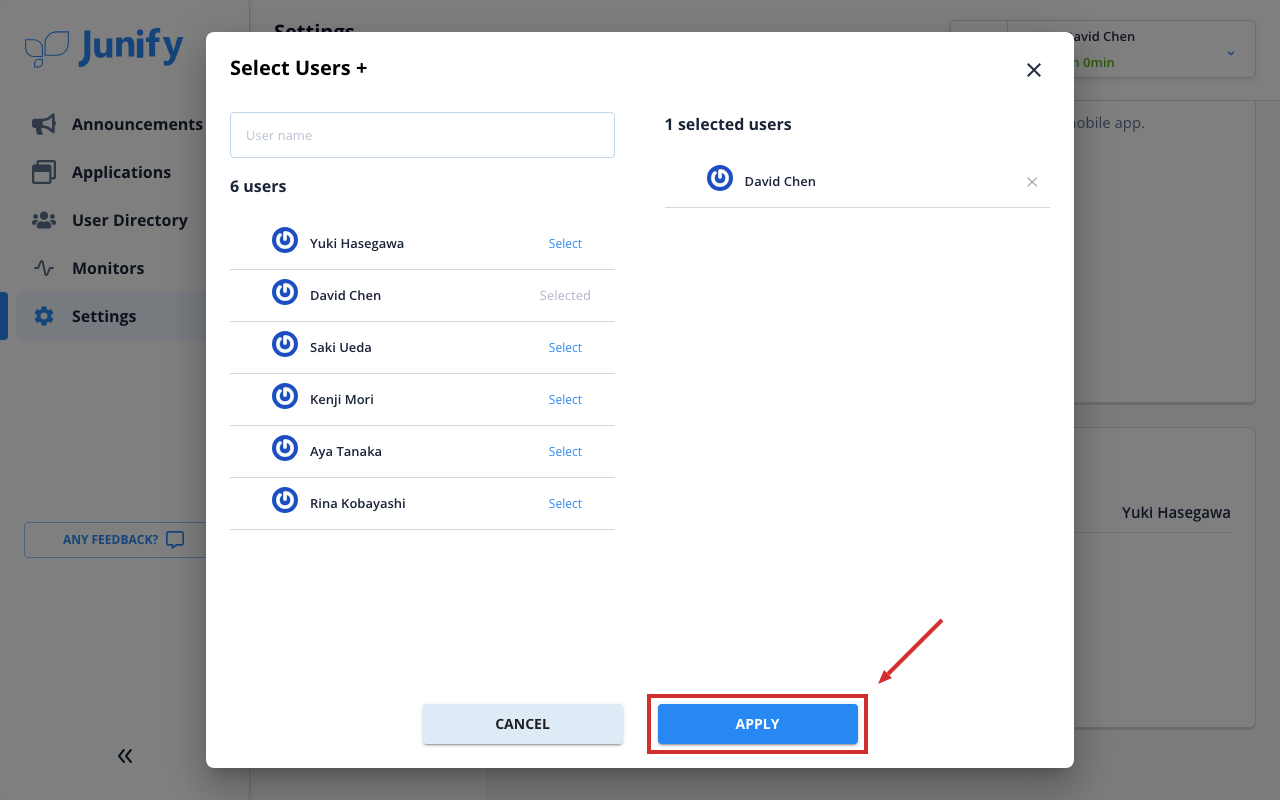
Task: Remove David Chen from selected users
Action: coord(1032,182)
